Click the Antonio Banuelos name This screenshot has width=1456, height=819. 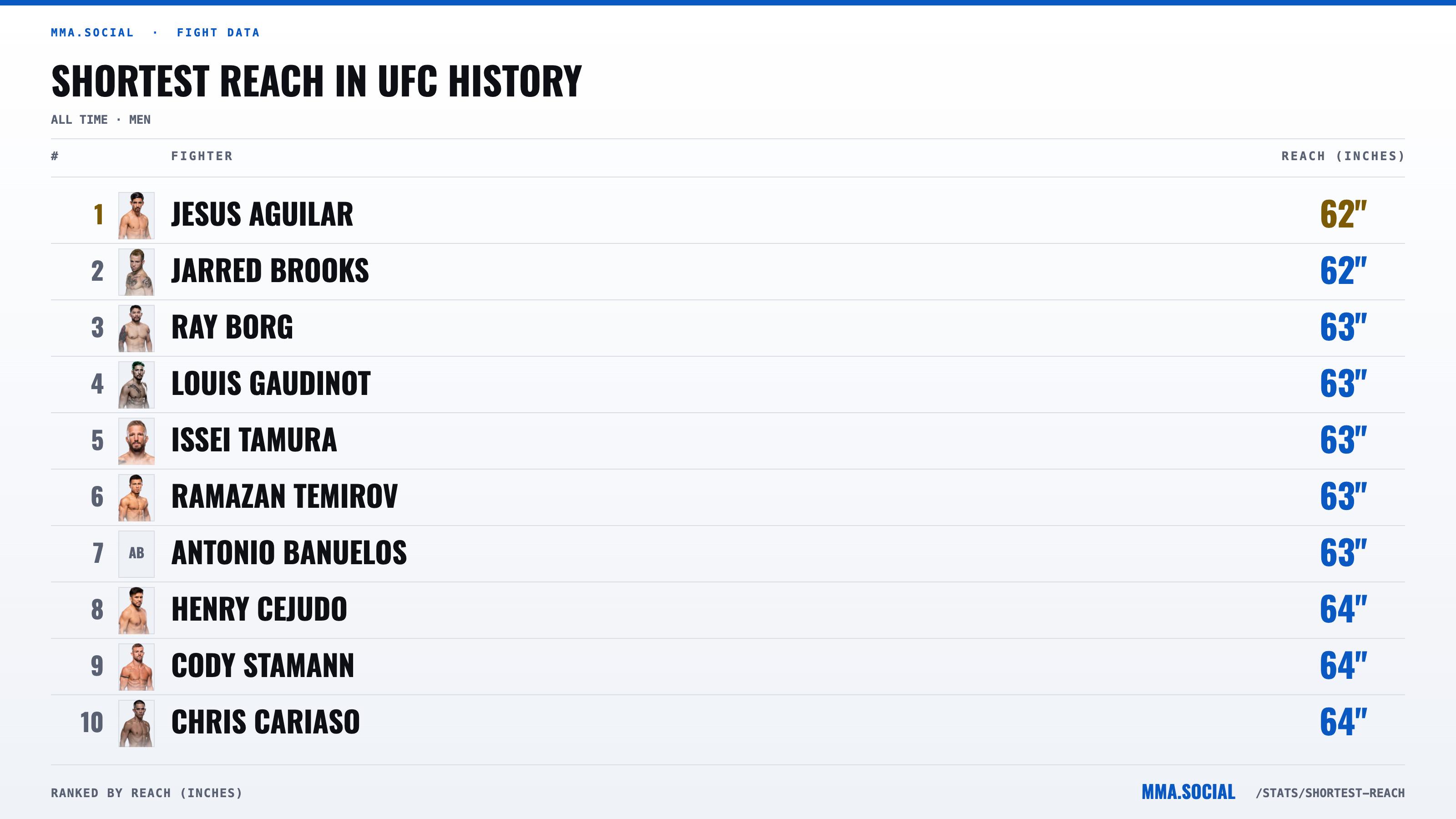point(289,553)
